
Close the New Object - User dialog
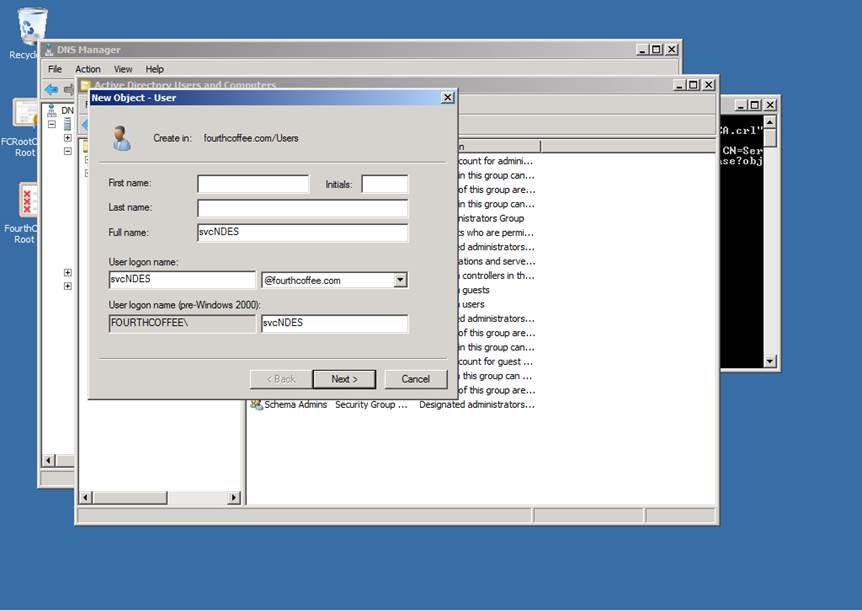coord(447,98)
